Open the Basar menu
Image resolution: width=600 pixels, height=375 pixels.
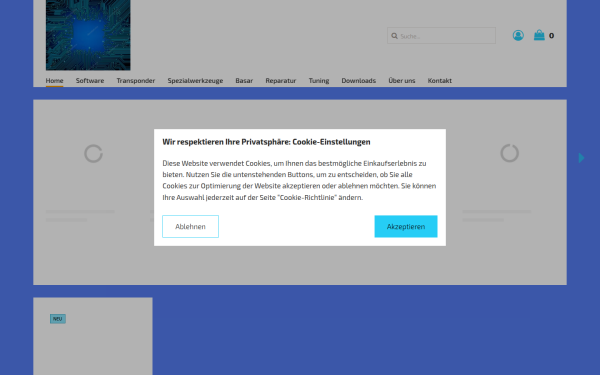click(244, 80)
